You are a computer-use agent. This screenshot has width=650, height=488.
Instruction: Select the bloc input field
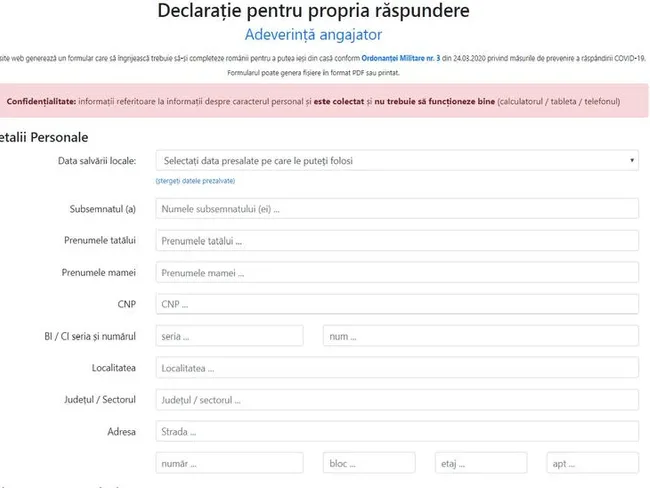tap(369, 464)
